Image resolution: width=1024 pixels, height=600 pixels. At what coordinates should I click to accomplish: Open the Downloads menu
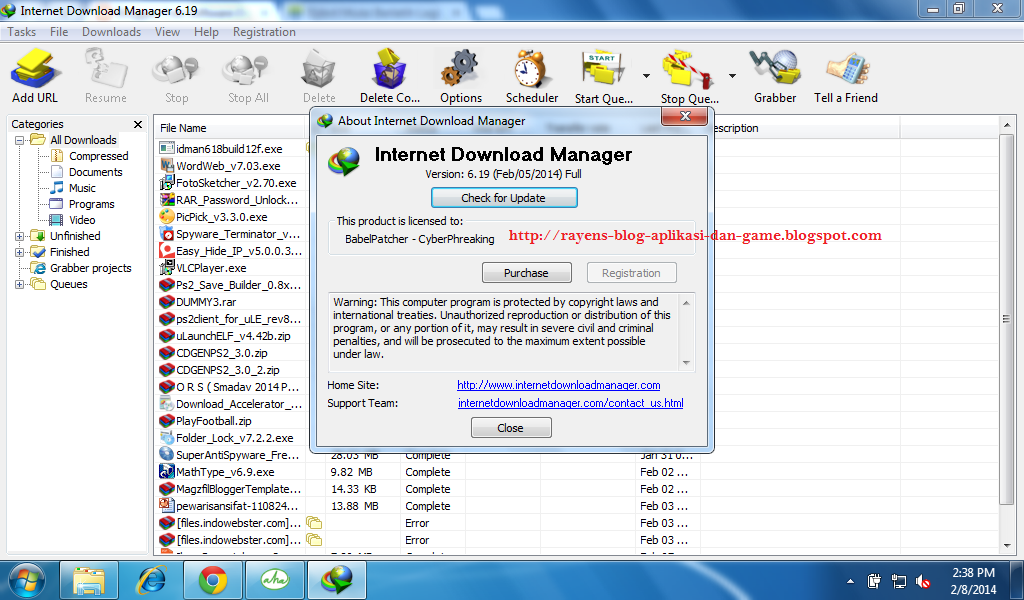(x=111, y=32)
